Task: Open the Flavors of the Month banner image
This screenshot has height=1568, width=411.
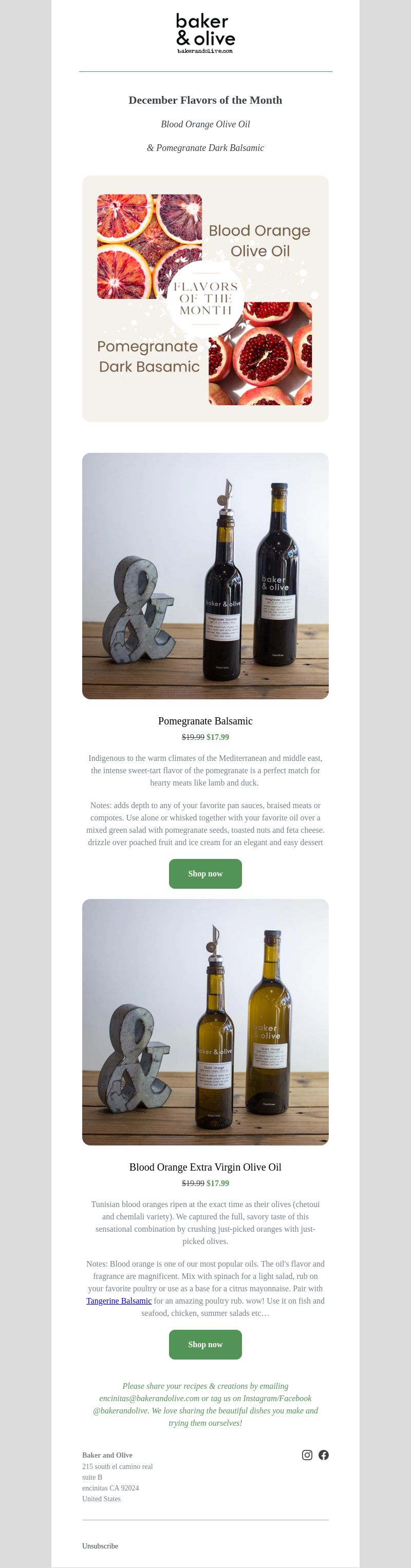Action: point(205,299)
